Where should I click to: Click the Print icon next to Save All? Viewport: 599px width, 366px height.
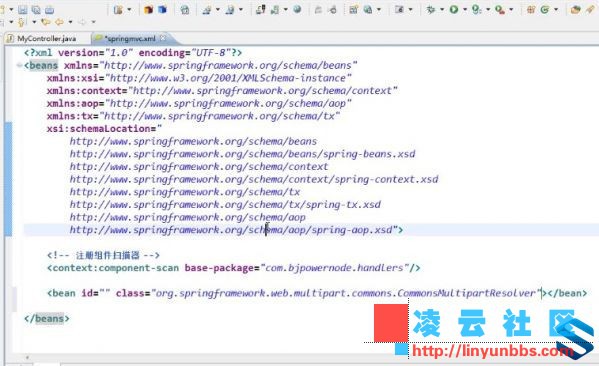coord(50,10)
